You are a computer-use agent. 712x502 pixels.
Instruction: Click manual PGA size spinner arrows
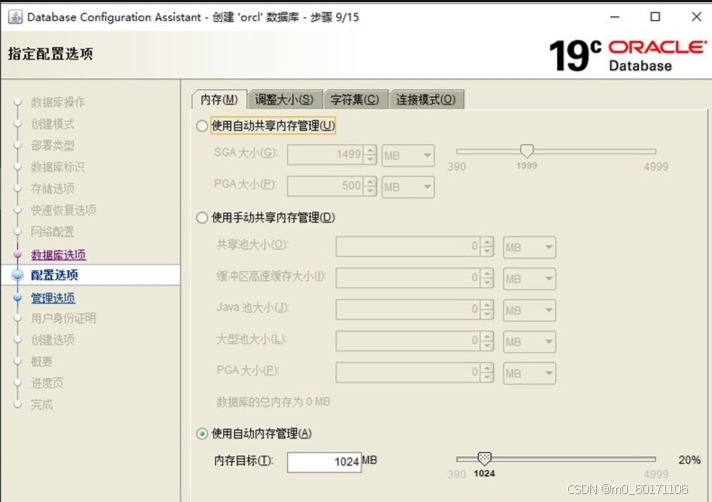click(487, 372)
